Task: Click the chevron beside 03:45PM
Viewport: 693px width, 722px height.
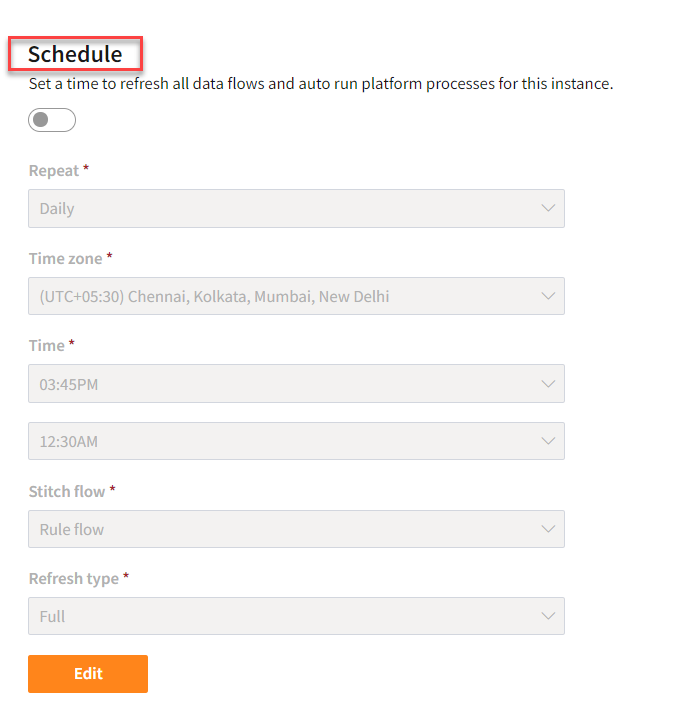Action: (548, 384)
